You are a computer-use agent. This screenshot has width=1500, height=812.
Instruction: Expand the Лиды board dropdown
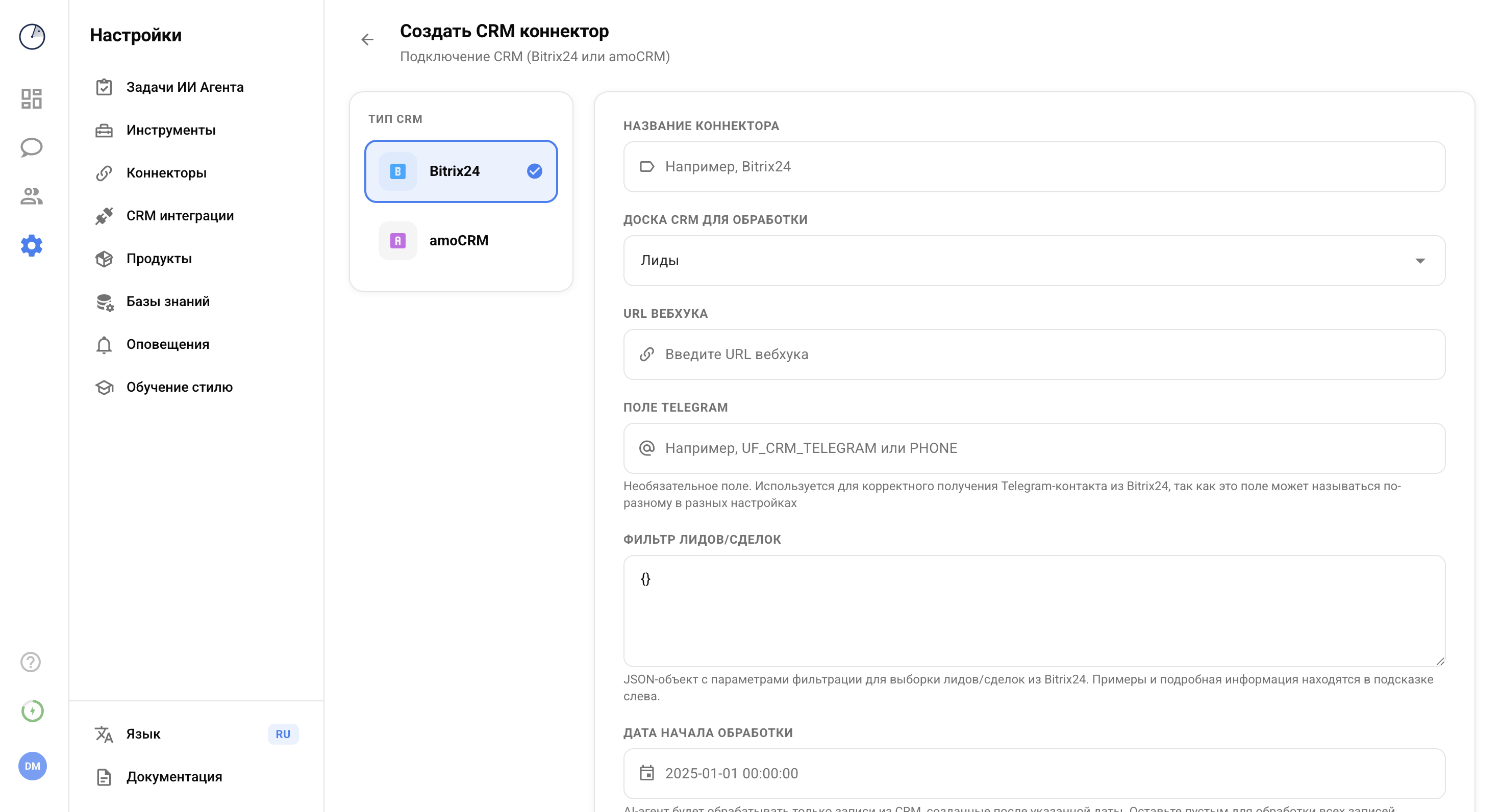[1034, 261]
